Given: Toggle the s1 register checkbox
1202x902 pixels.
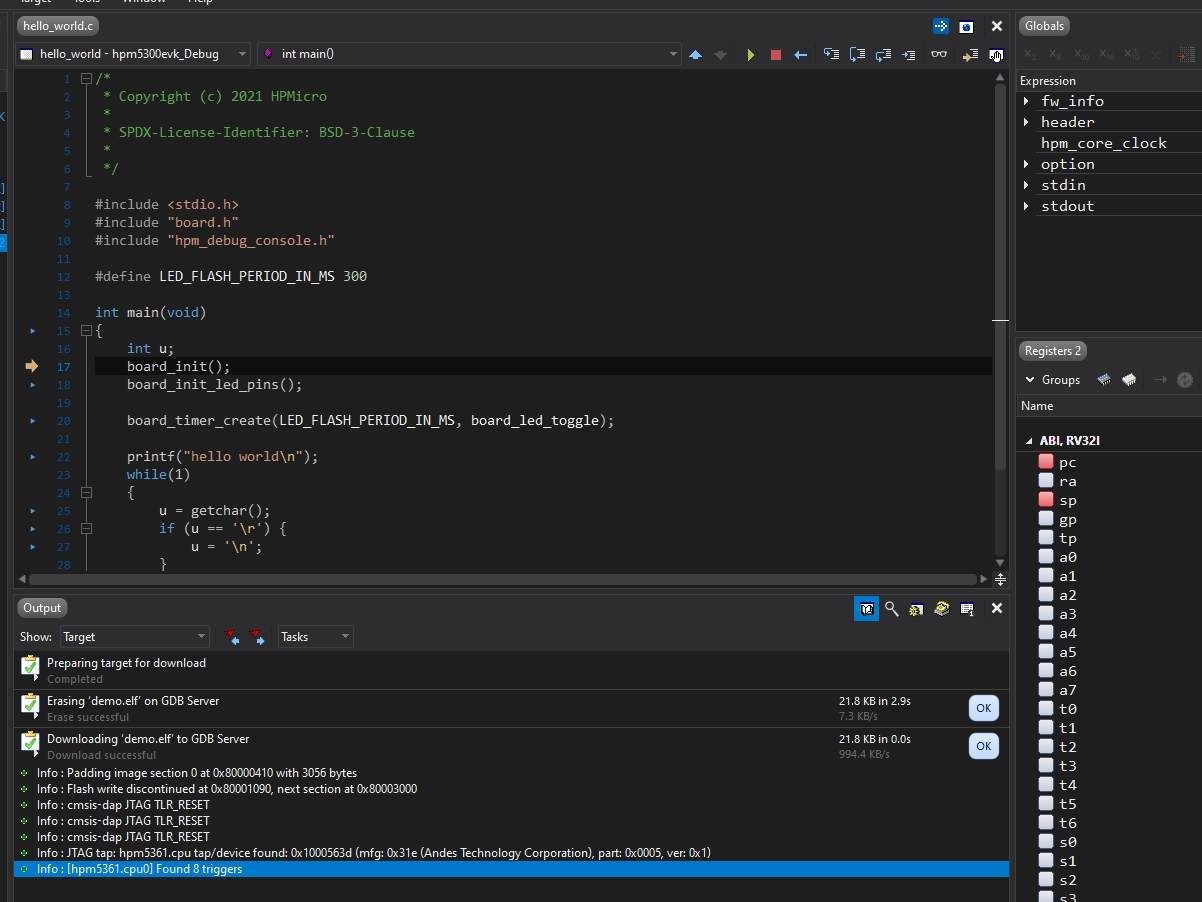Looking at the screenshot, I should click(x=1046, y=861).
